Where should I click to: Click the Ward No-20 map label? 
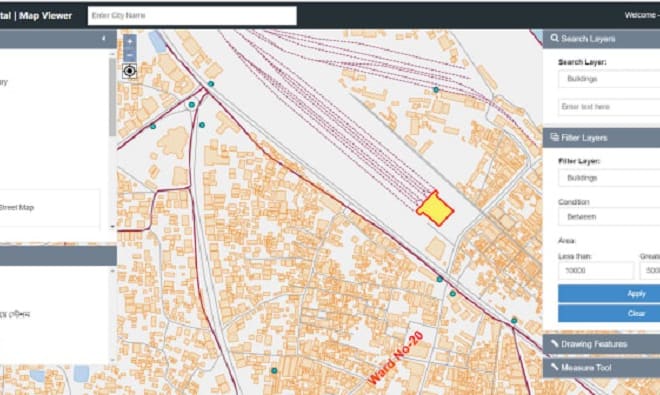(x=396, y=358)
